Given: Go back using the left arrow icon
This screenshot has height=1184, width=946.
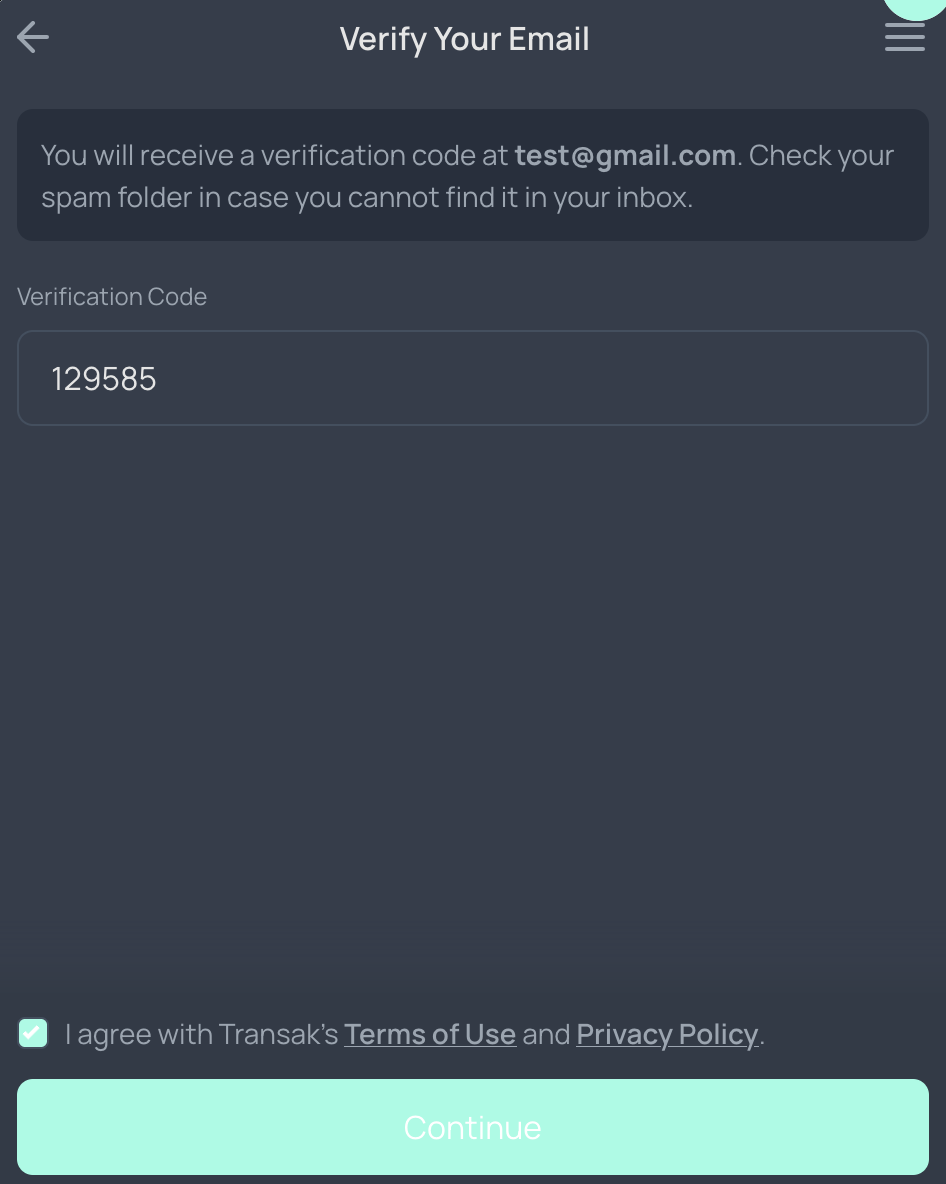Looking at the screenshot, I should click(x=33, y=38).
